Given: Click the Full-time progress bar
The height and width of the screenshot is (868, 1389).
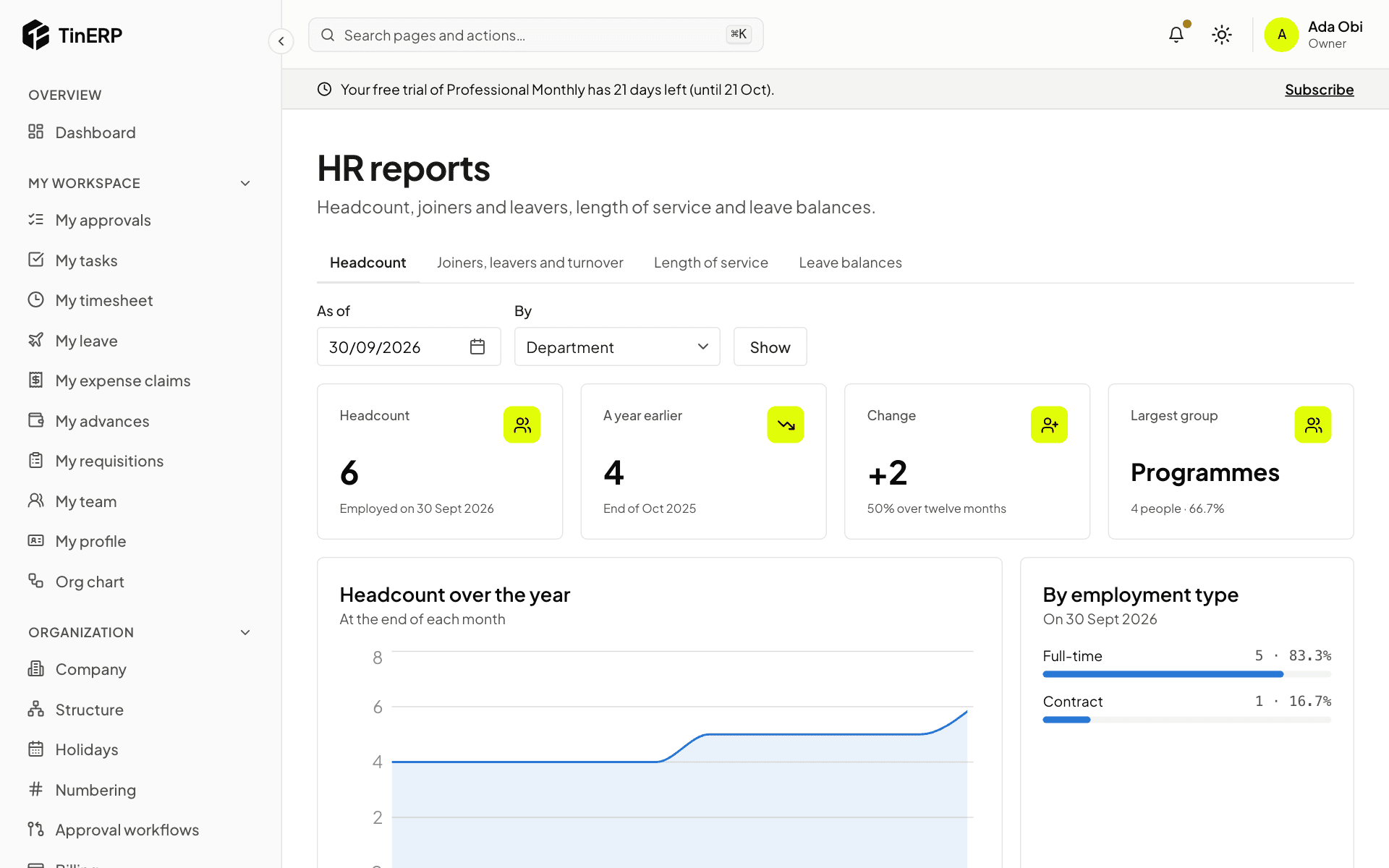Looking at the screenshot, I should coord(1186,674).
